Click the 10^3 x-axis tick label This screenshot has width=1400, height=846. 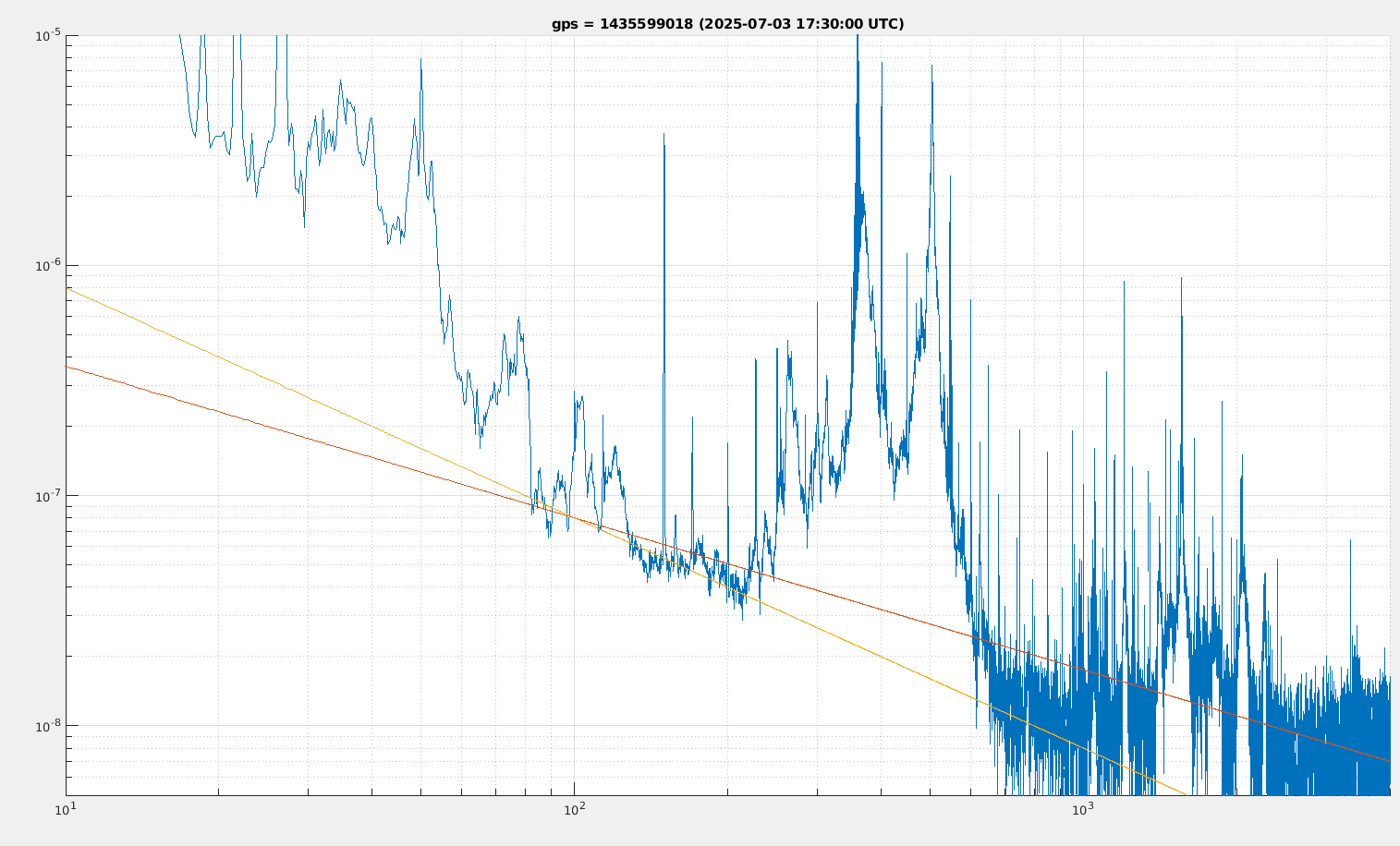pos(1082,809)
